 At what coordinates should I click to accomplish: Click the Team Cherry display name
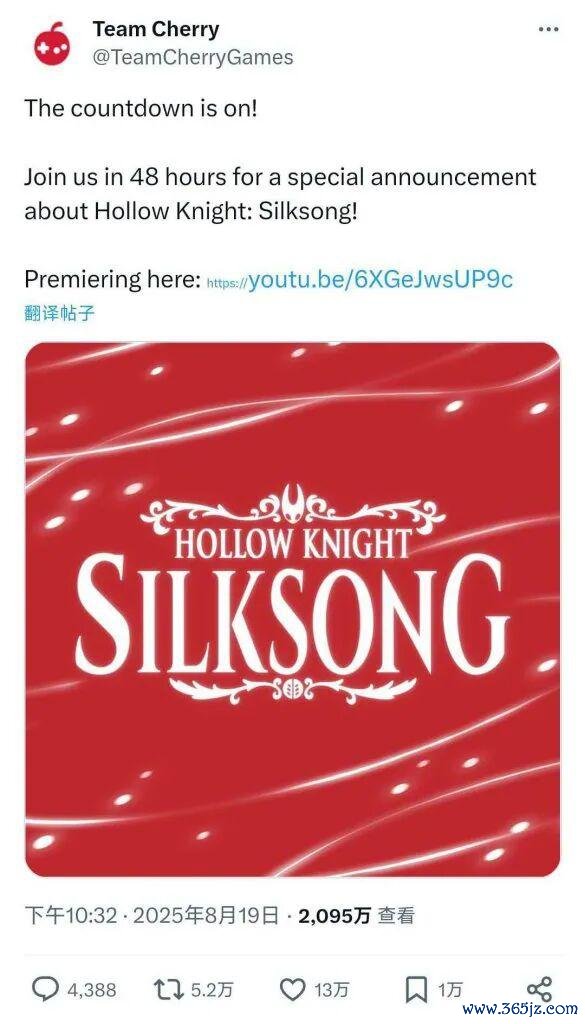coord(156,29)
